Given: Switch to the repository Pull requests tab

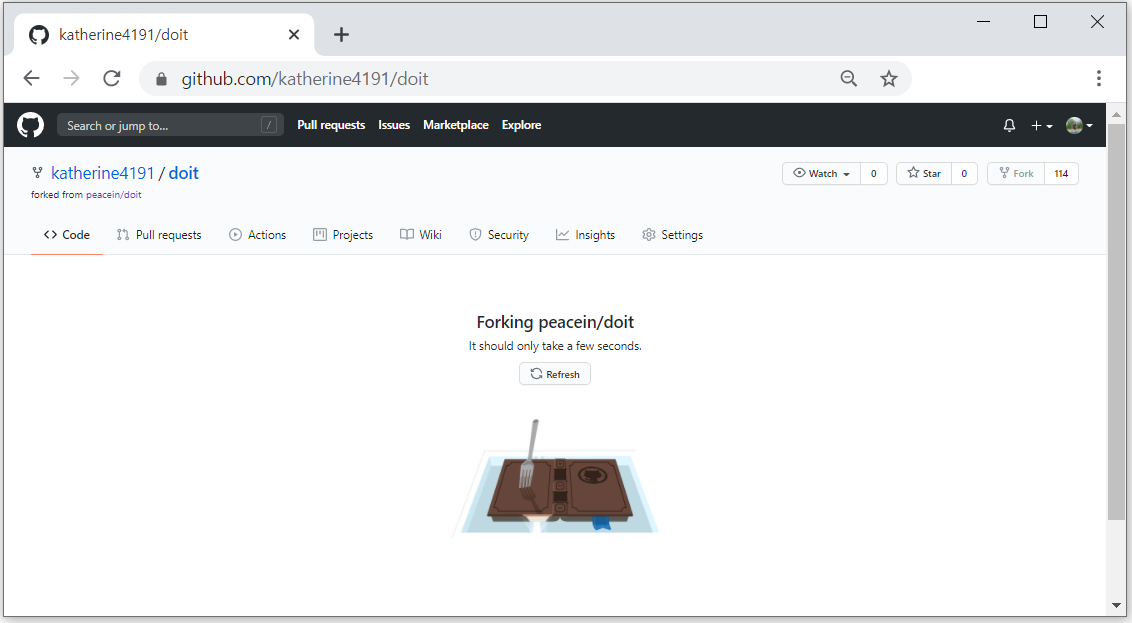Looking at the screenshot, I should tap(159, 235).
